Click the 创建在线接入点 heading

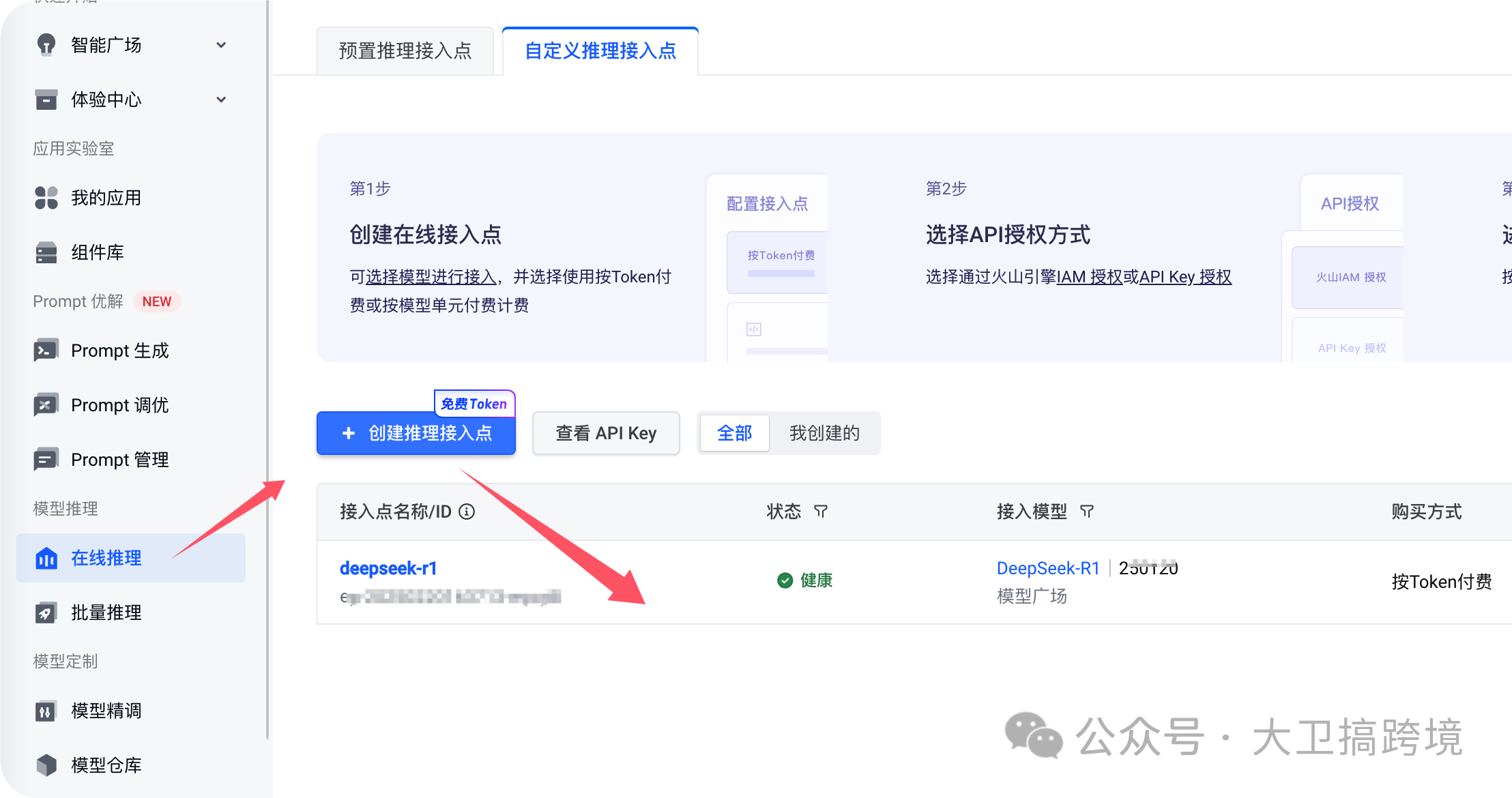point(426,235)
